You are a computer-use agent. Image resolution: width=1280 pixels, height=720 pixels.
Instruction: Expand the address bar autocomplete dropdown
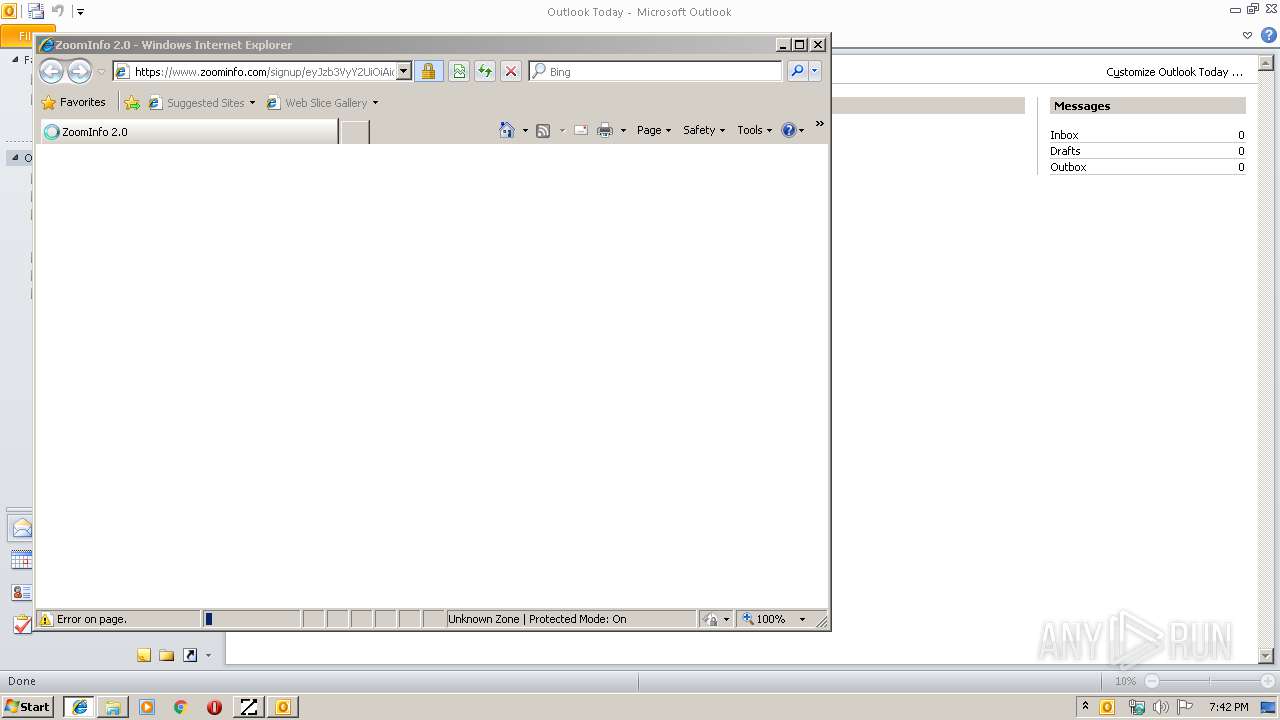click(x=404, y=71)
